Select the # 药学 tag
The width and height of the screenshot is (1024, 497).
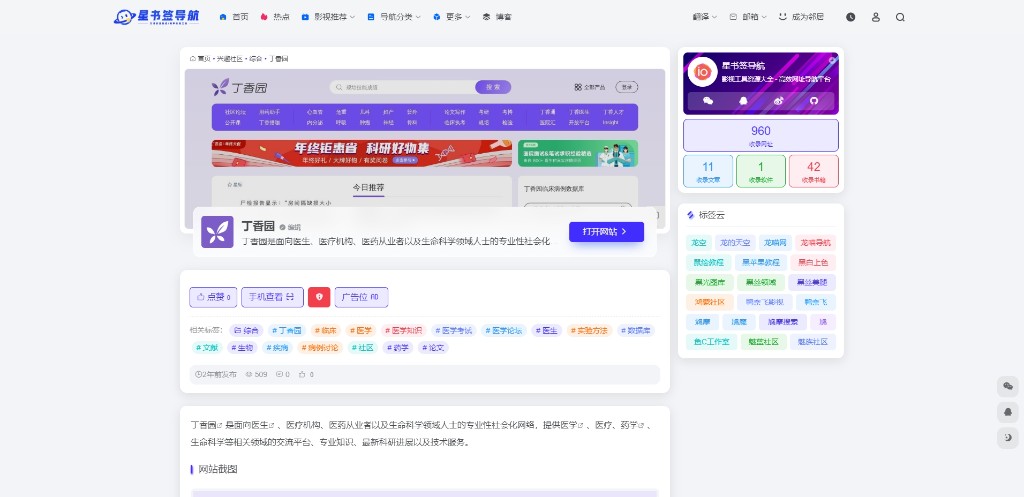398,347
